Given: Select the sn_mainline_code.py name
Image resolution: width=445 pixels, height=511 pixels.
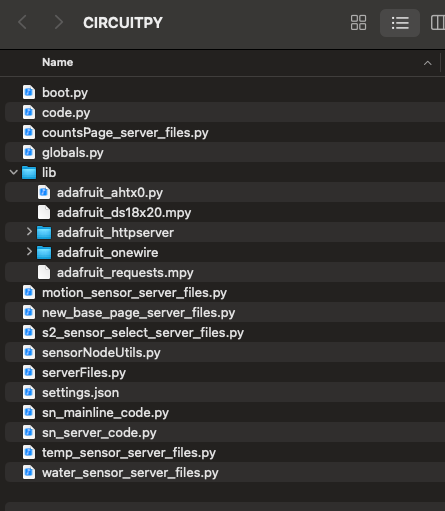Looking at the screenshot, I should point(105,413).
